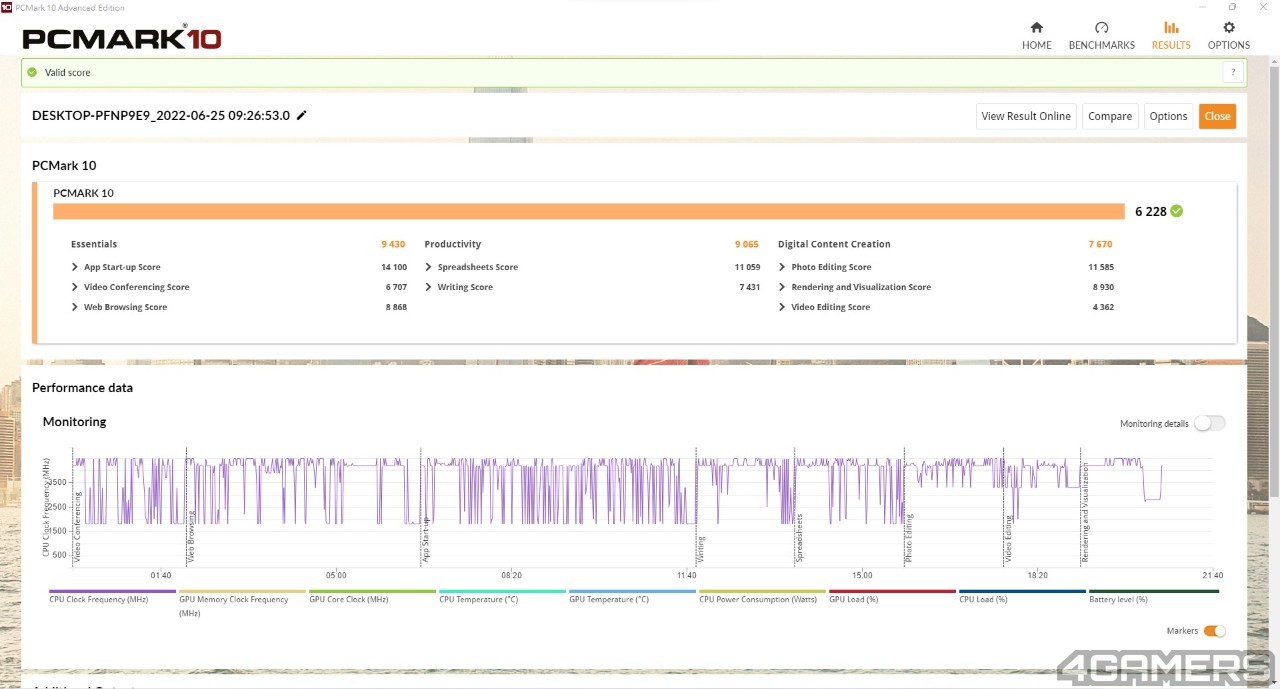This screenshot has width=1280, height=689.
Task: Go to BENCHMARKS tab
Action: pos(1101,35)
